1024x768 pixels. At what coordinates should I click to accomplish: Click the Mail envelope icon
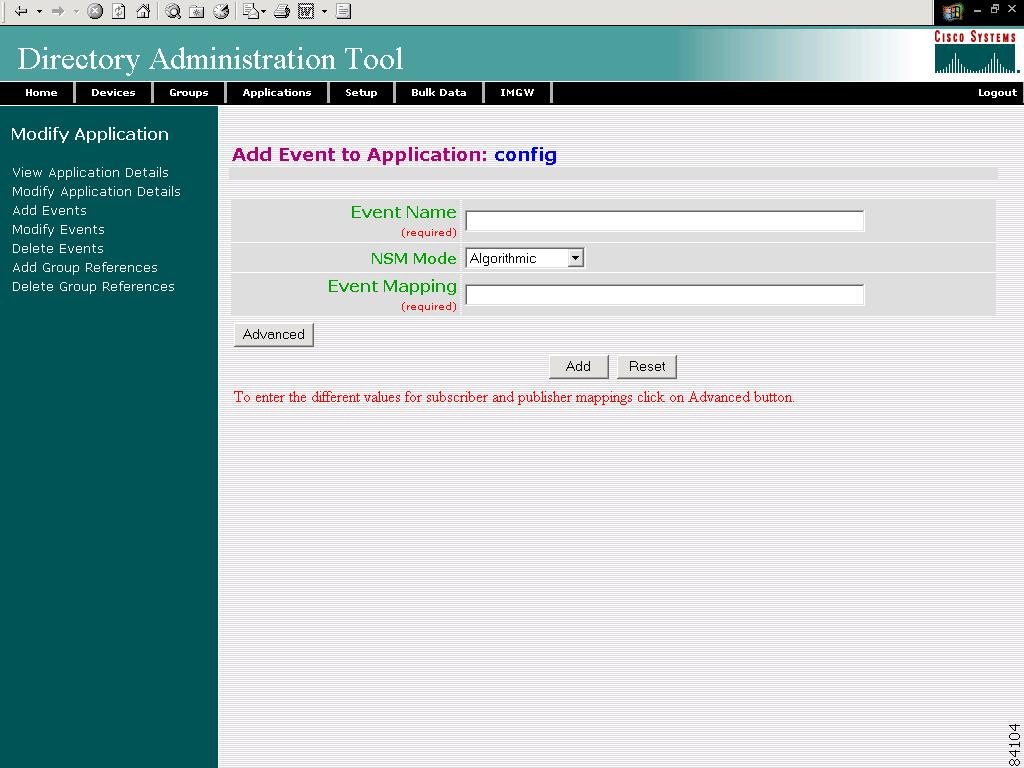point(250,12)
